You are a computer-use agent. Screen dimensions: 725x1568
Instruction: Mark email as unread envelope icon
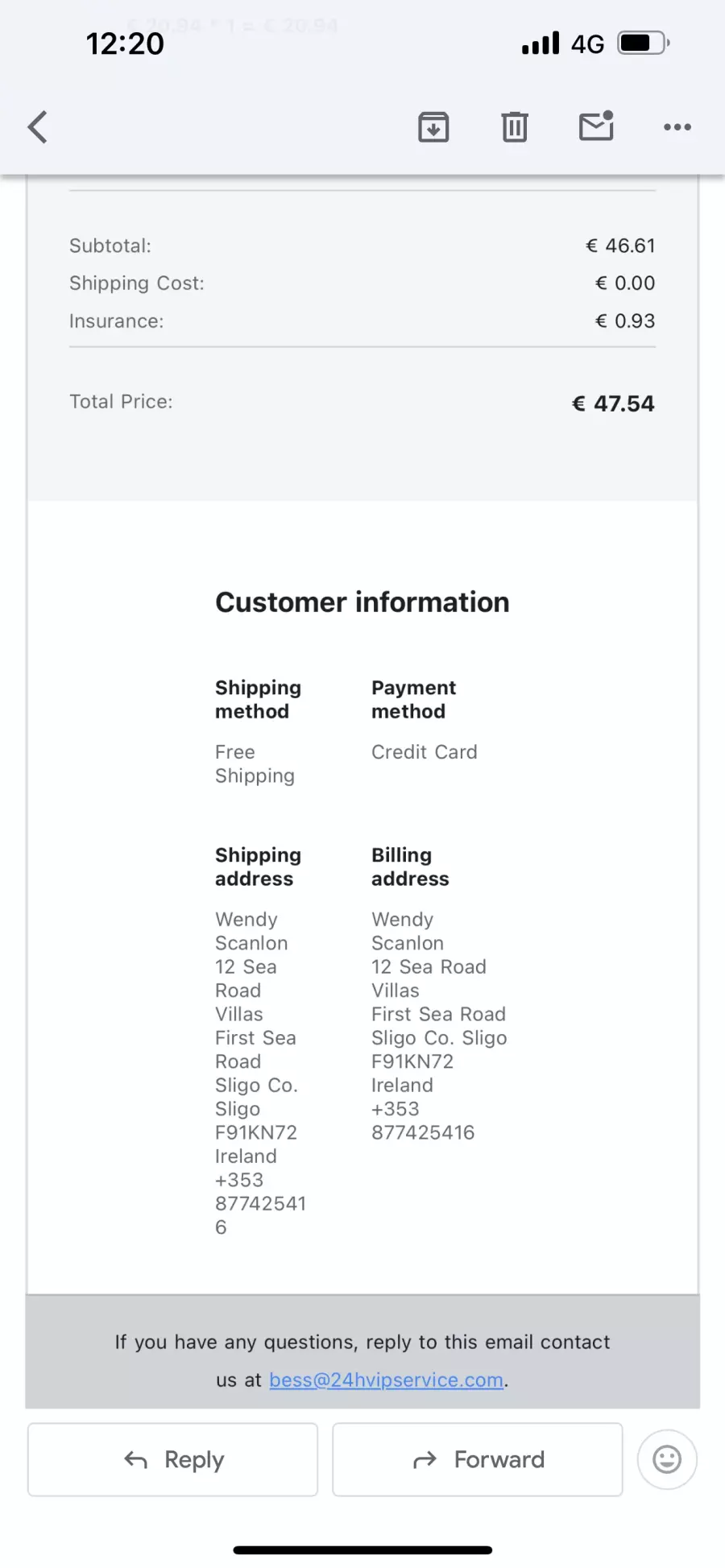pyautogui.click(x=596, y=126)
